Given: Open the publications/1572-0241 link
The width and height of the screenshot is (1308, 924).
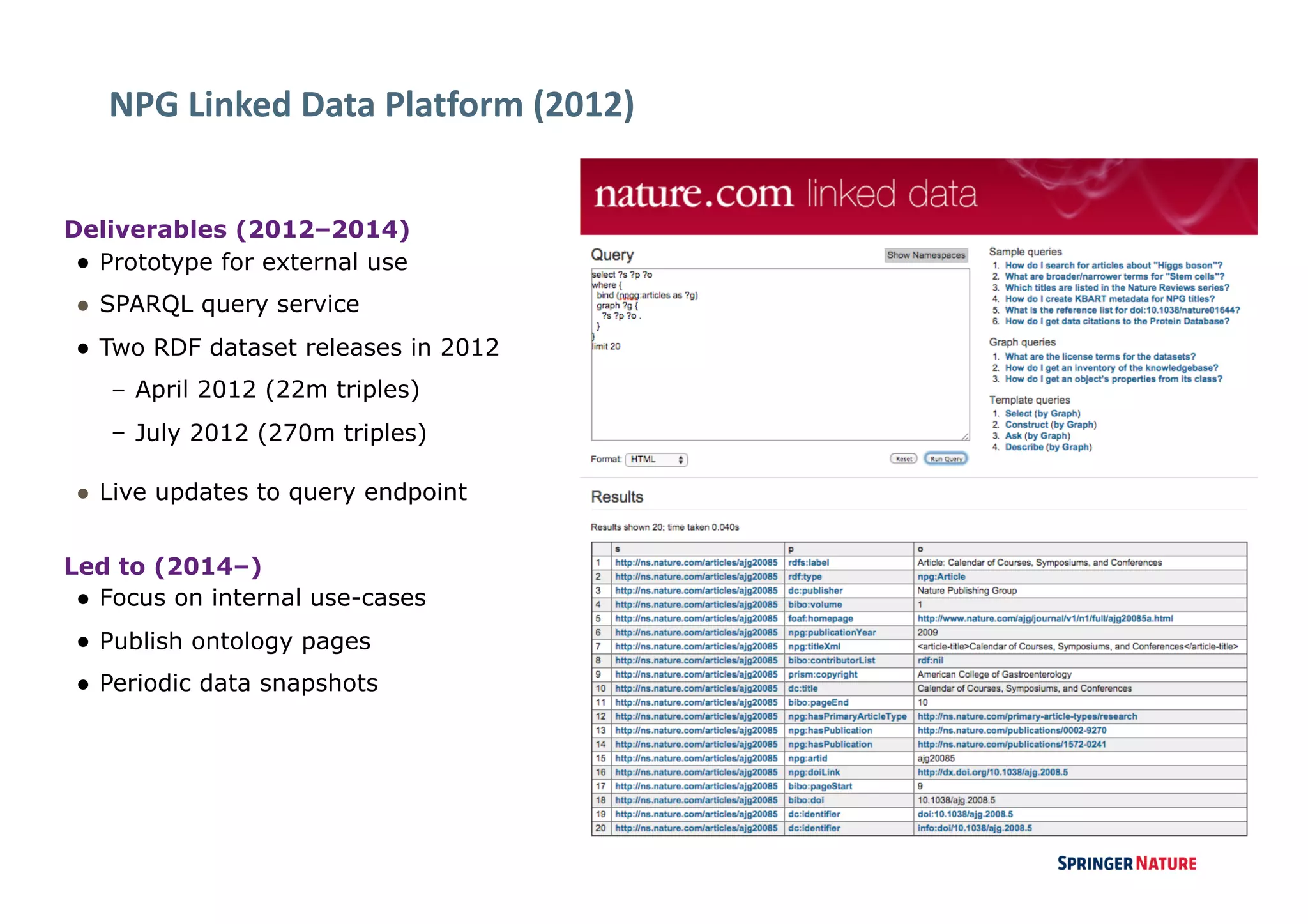Looking at the screenshot, I should tap(1012, 745).
